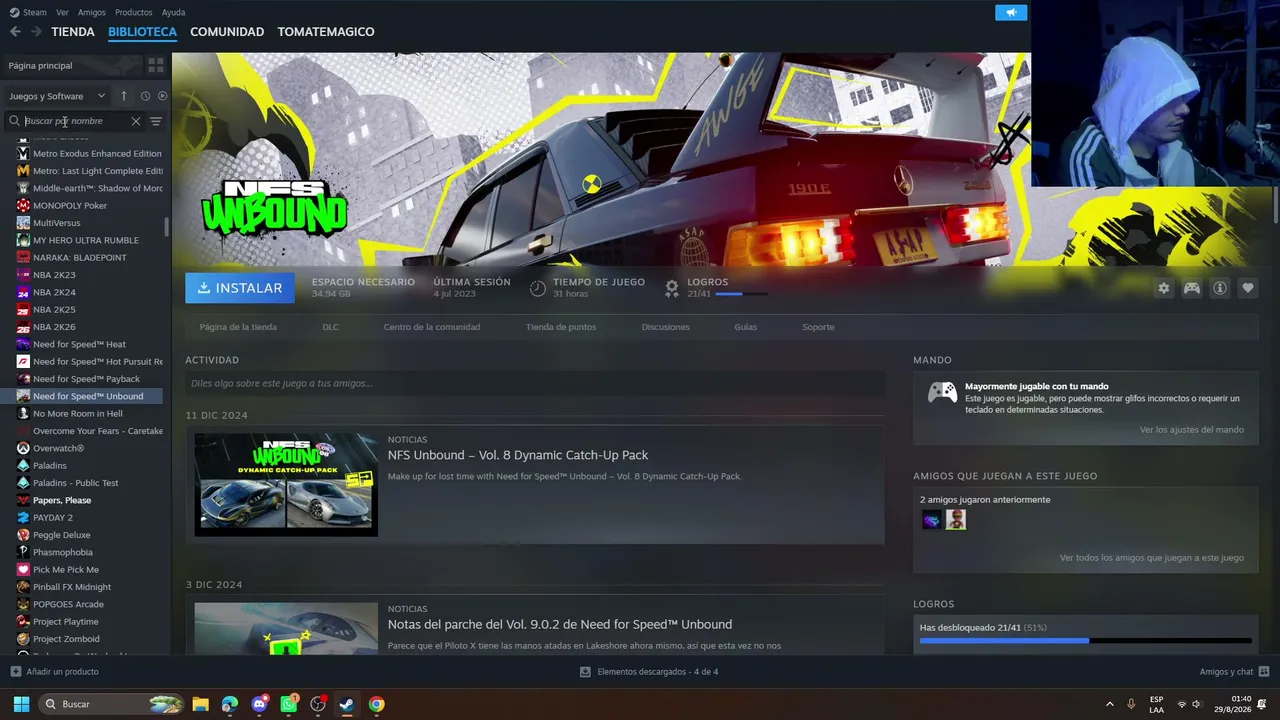The width and height of the screenshot is (1280, 720).
Task: Switch to the COMUNIDAD tab
Action: pyautogui.click(x=227, y=32)
